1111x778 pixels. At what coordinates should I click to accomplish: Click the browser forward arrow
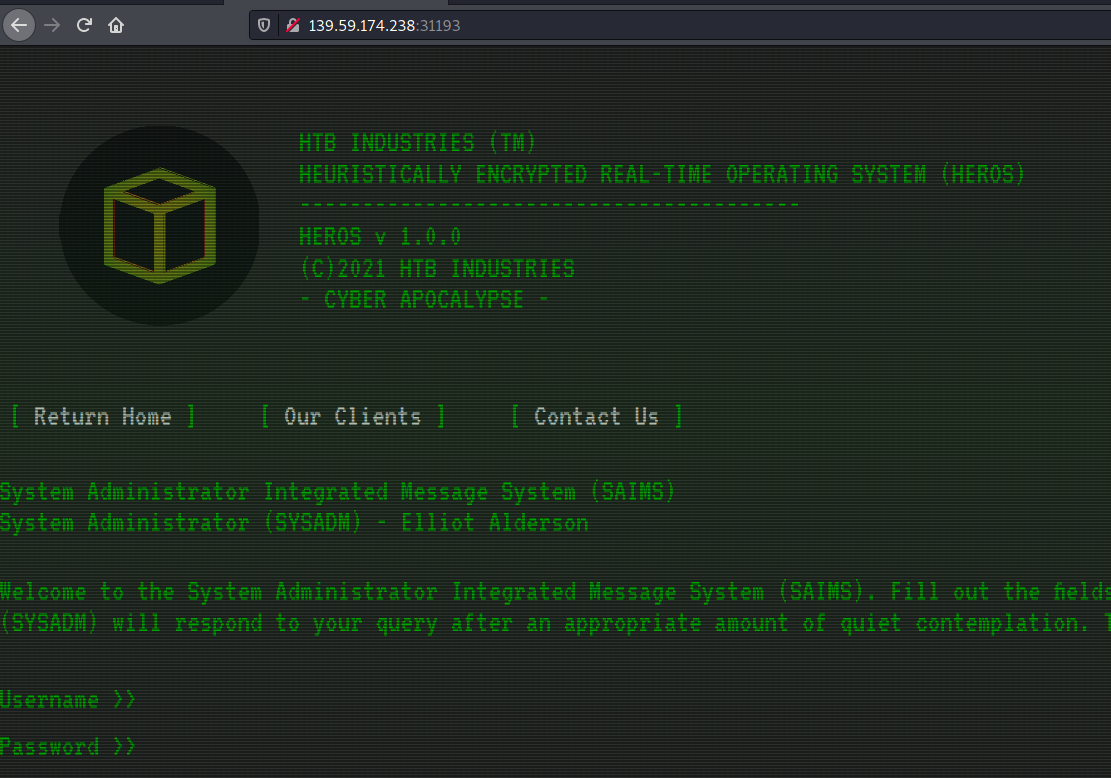click(52, 26)
